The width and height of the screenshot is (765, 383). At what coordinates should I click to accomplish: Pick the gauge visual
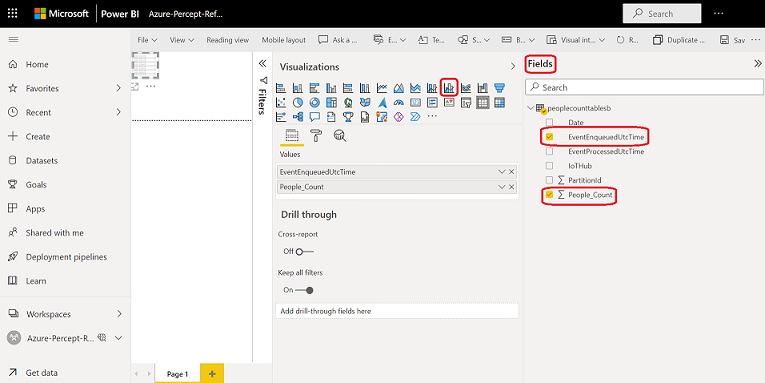pos(399,102)
